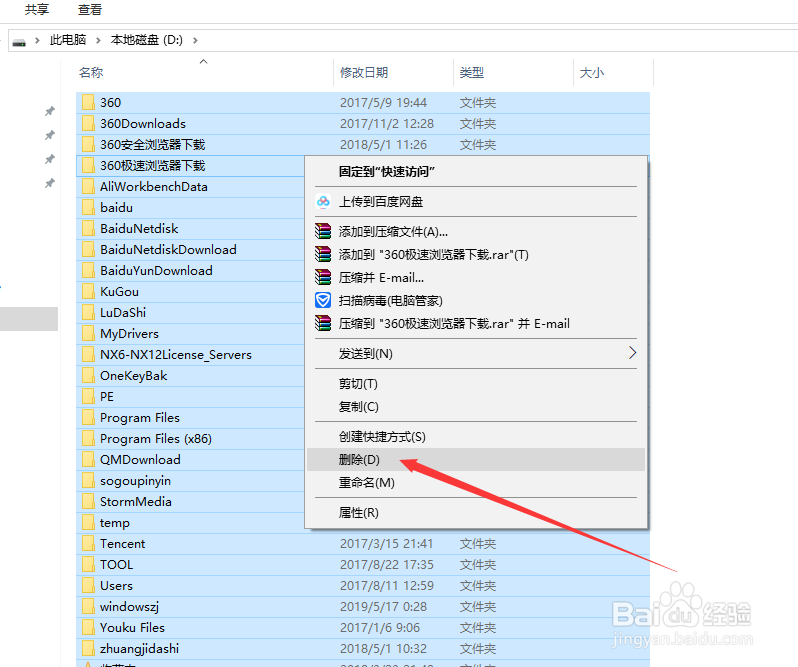Click the Users folder icon
The width and height of the screenshot is (798, 667).
pyautogui.click(x=88, y=586)
